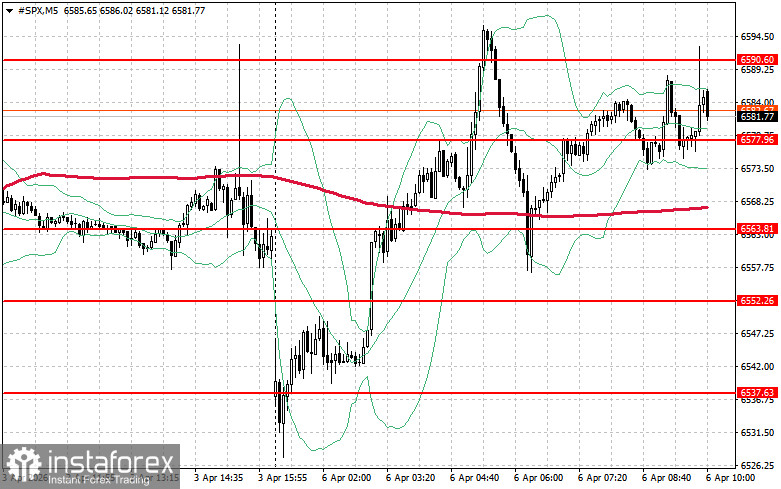Click the chart title dropdown triangle

[9, 10]
